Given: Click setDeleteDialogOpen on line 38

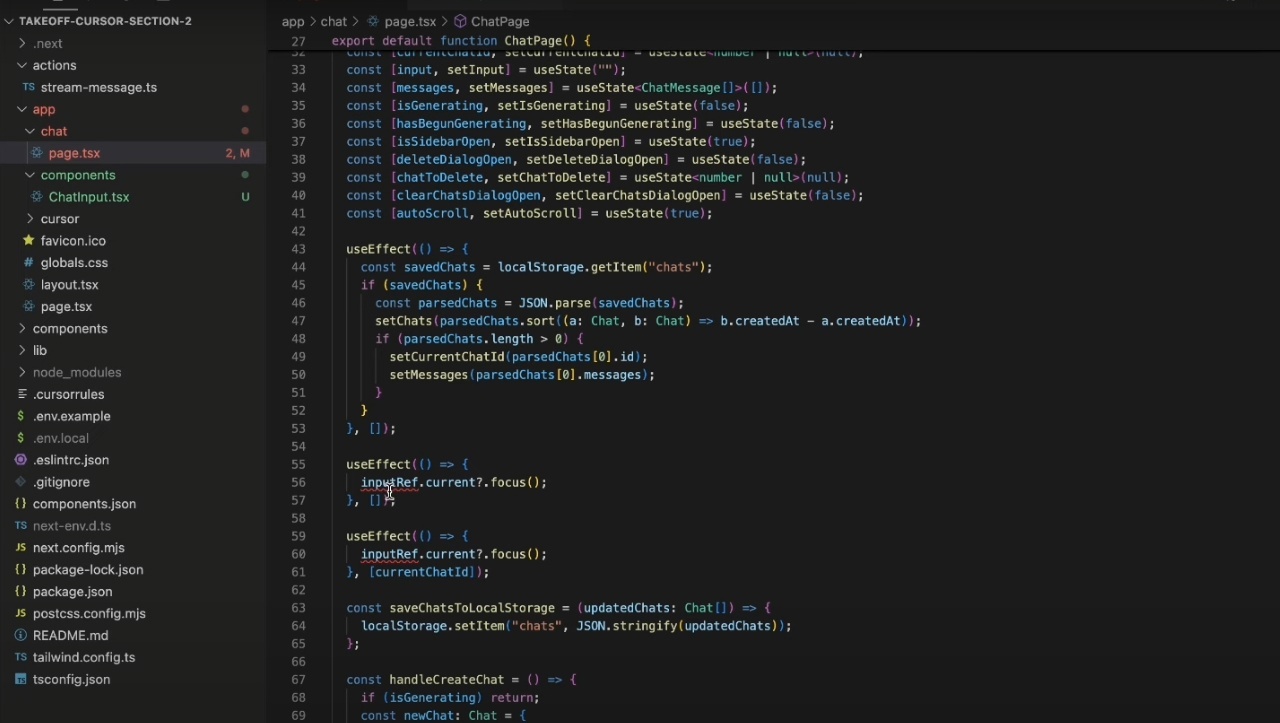Looking at the screenshot, I should [x=594, y=160].
